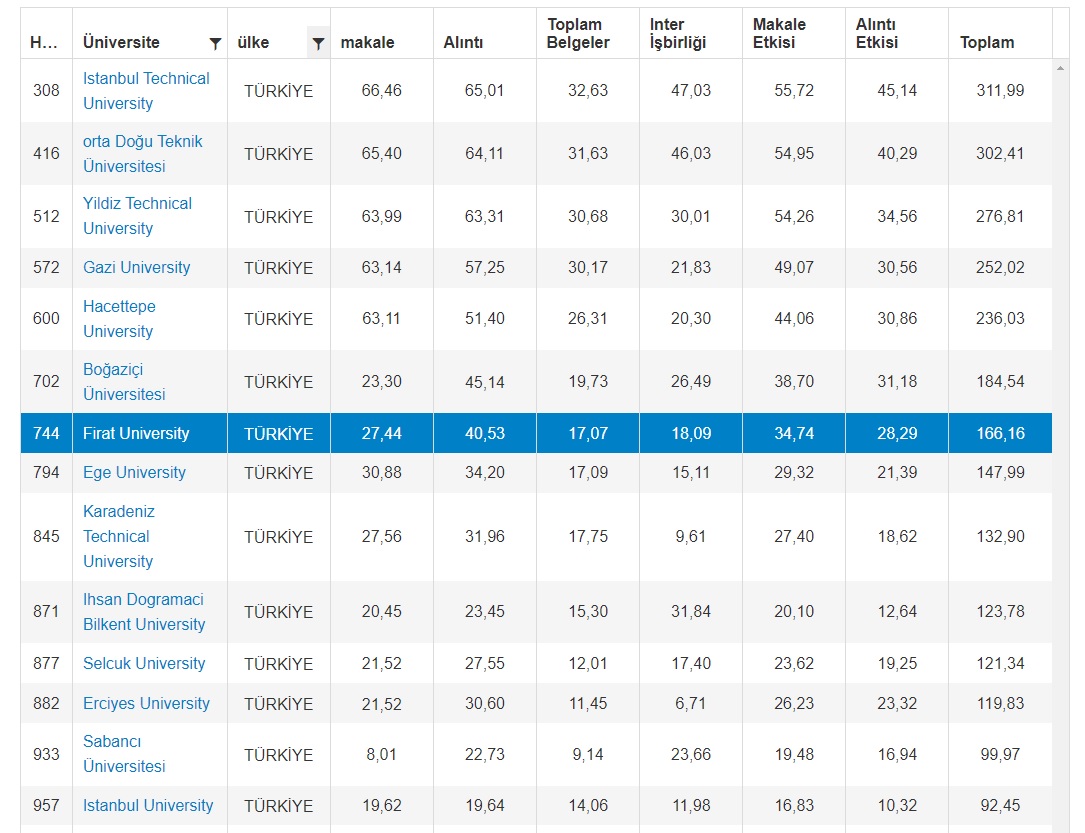Click Toplam value 166,16
1085x833 pixels.
1000,433
